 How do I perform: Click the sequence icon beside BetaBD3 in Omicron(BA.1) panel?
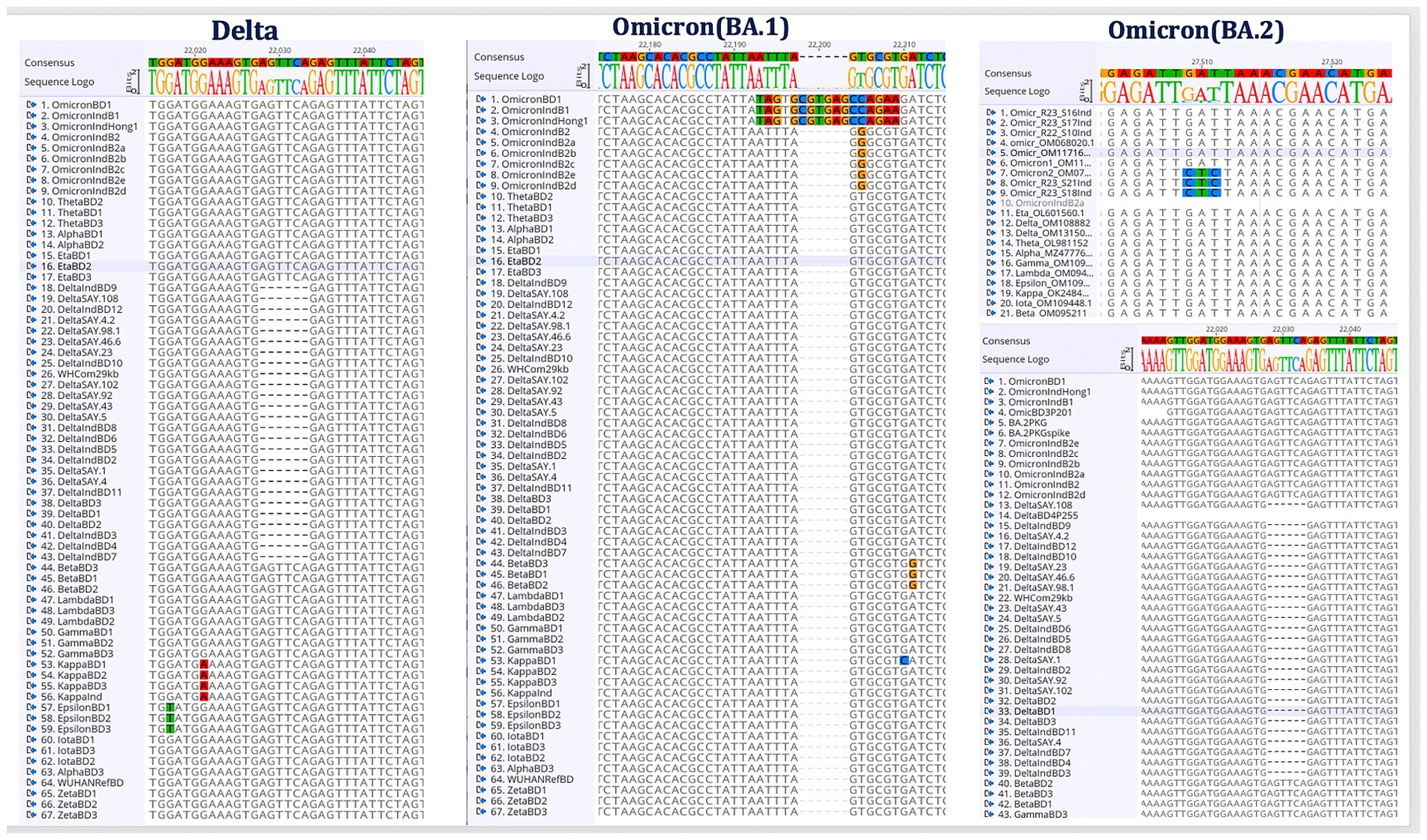coord(481,563)
